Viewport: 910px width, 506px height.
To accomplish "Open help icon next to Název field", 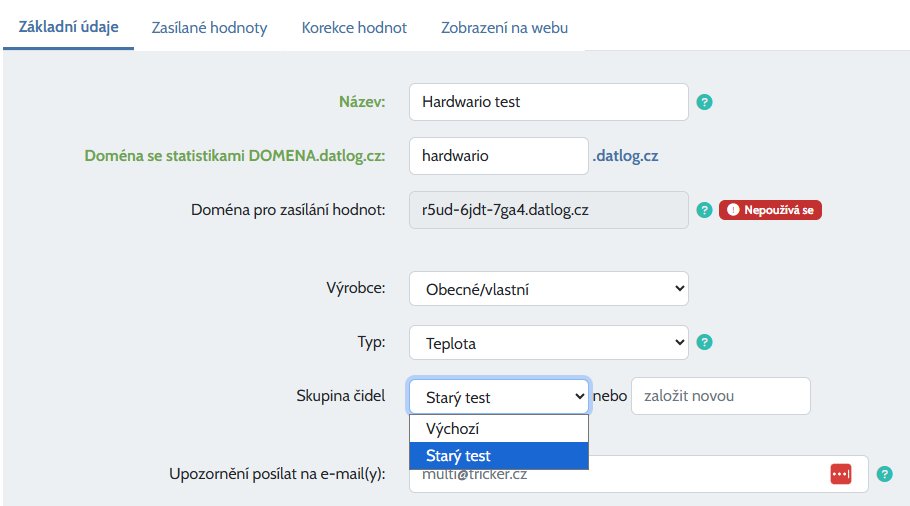I will [x=704, y=102].
